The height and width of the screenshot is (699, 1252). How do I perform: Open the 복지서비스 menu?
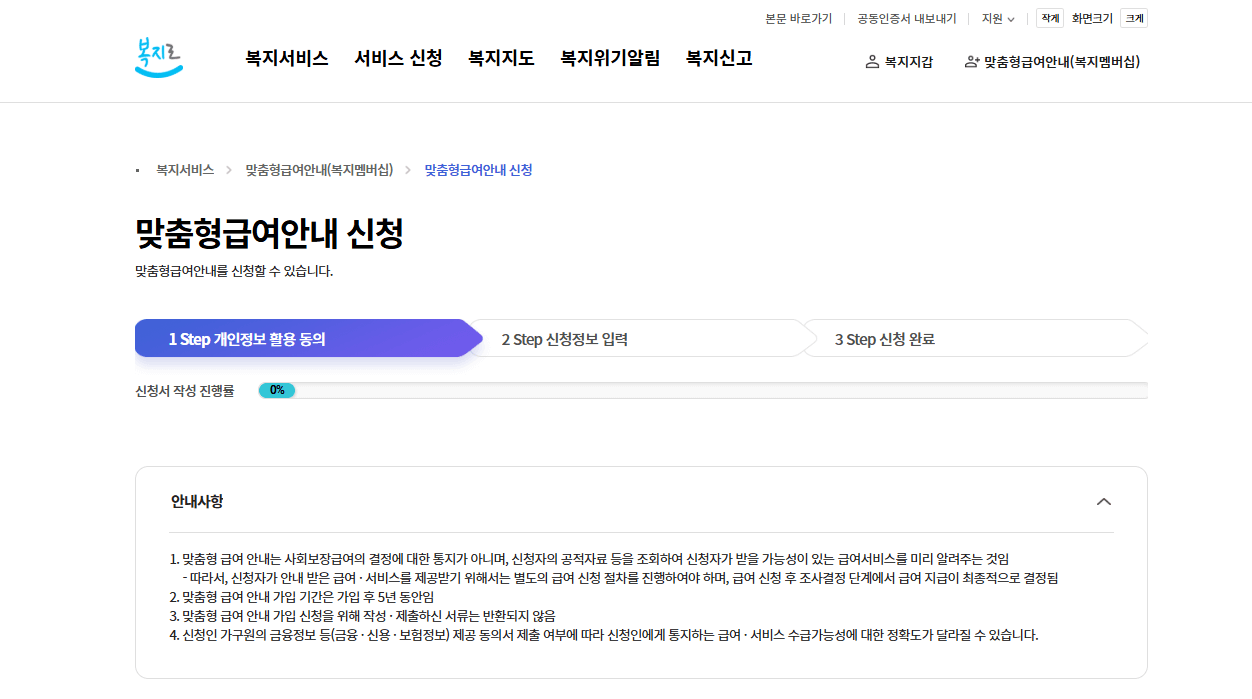tap(285, 58)
